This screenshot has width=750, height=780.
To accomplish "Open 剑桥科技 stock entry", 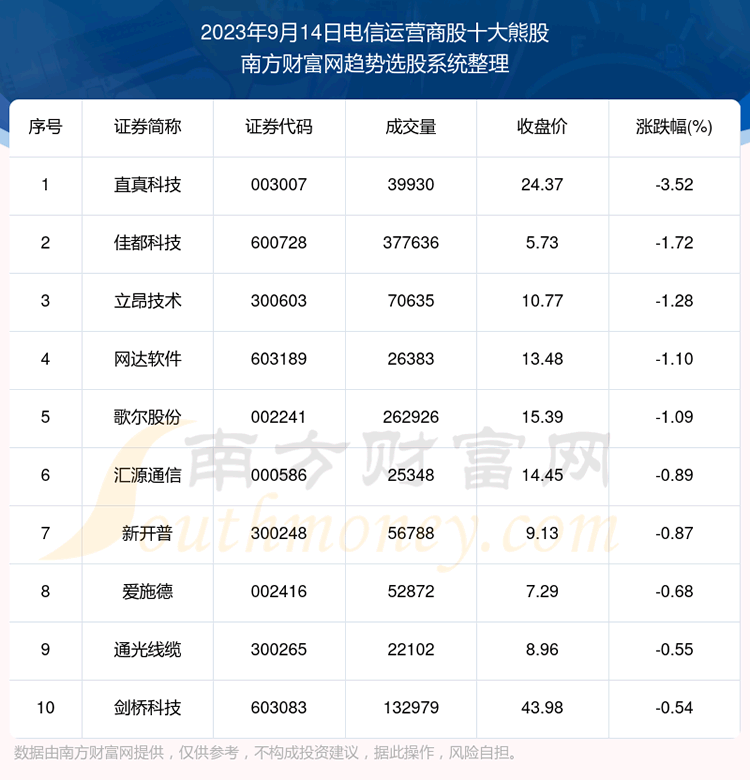I will [147, 708].
